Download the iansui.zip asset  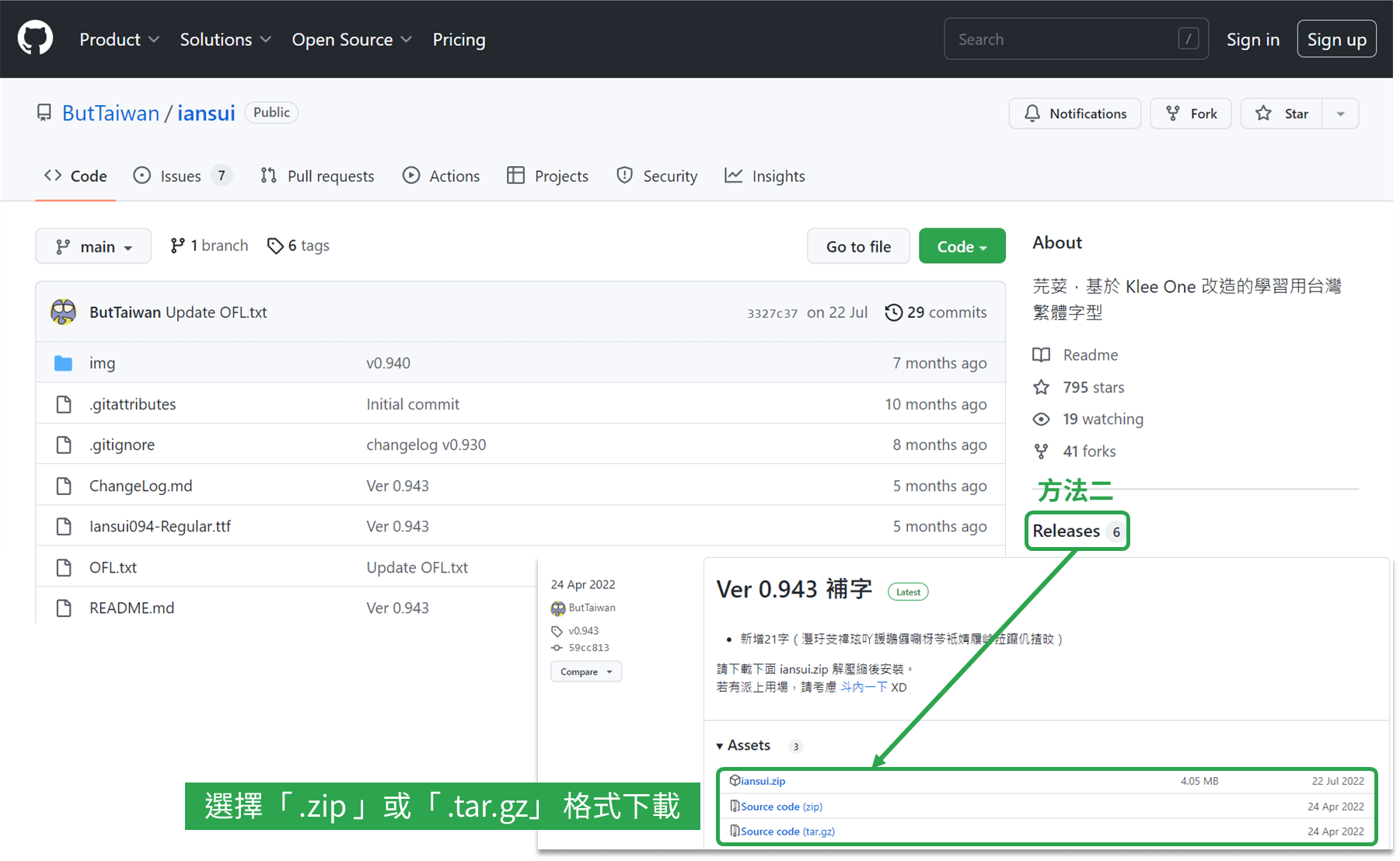(763, 781)
